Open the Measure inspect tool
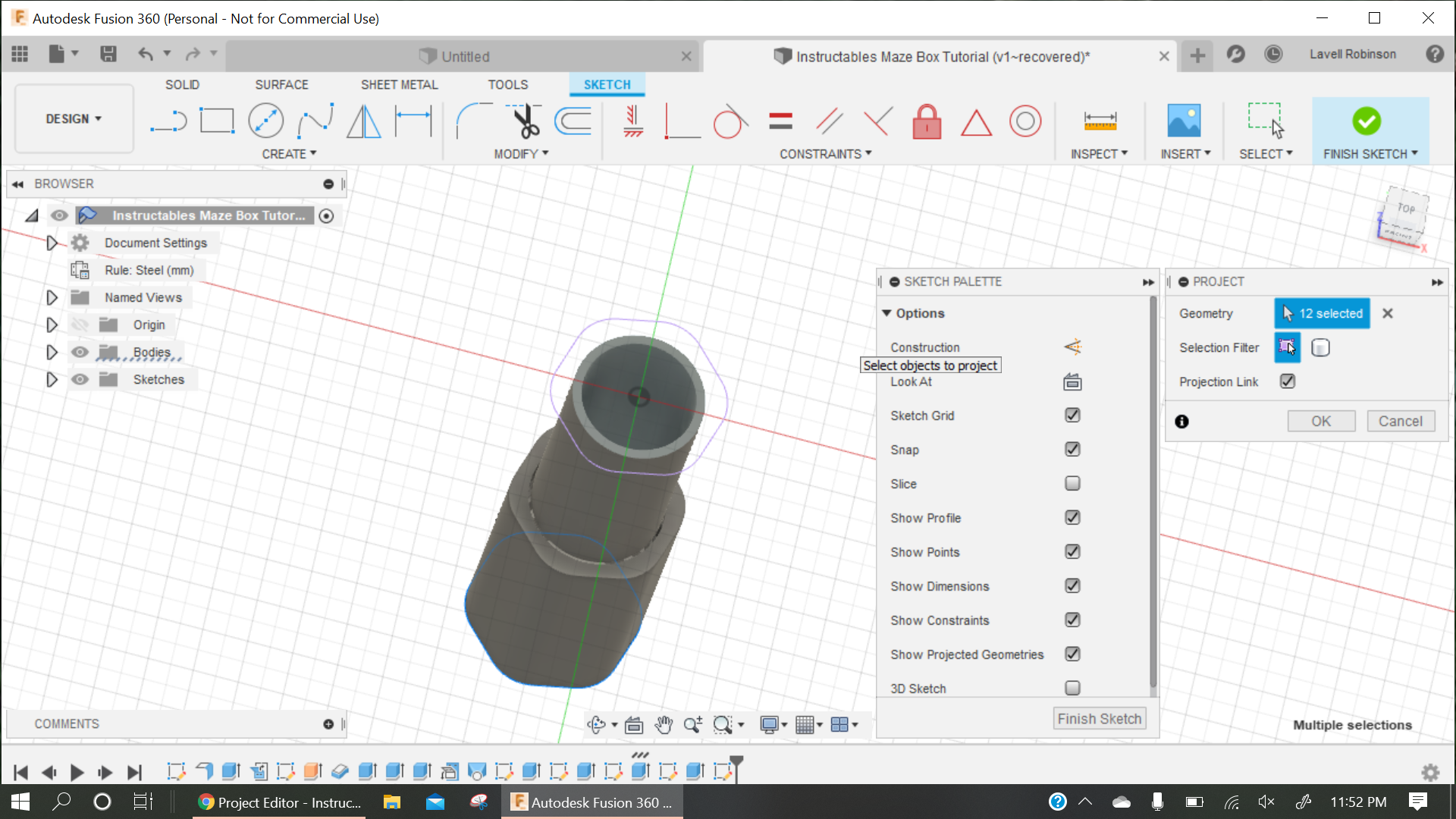1456x819 pixels. coord(1100,121)
